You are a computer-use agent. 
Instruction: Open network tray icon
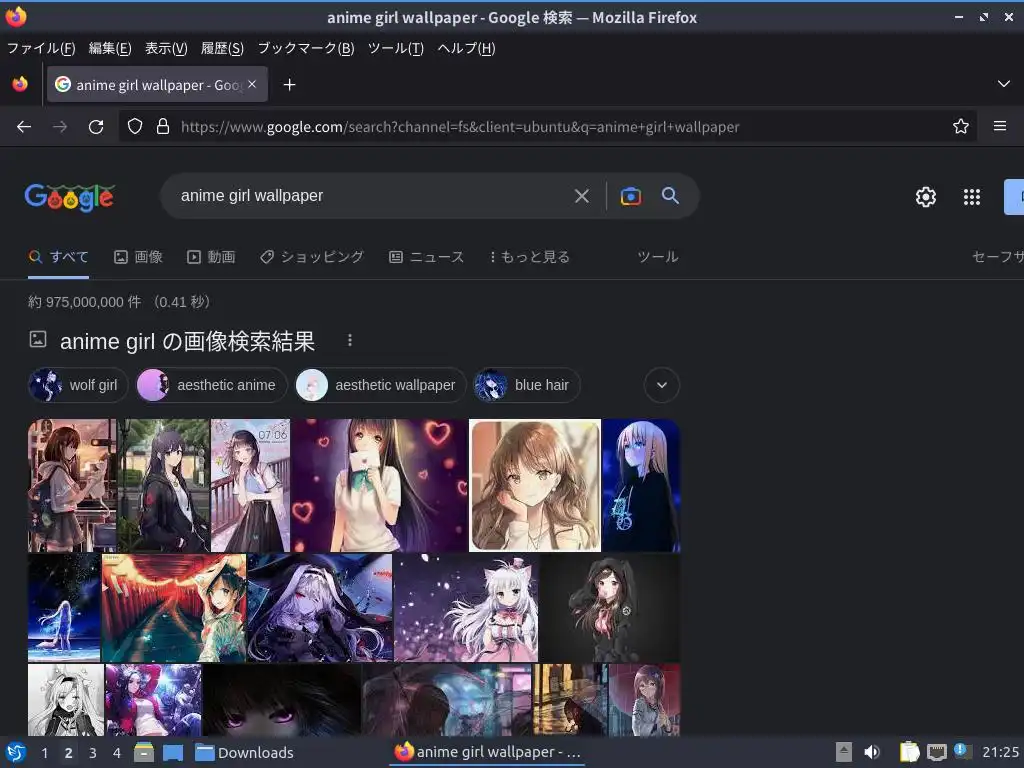click(x=936, y=752)
